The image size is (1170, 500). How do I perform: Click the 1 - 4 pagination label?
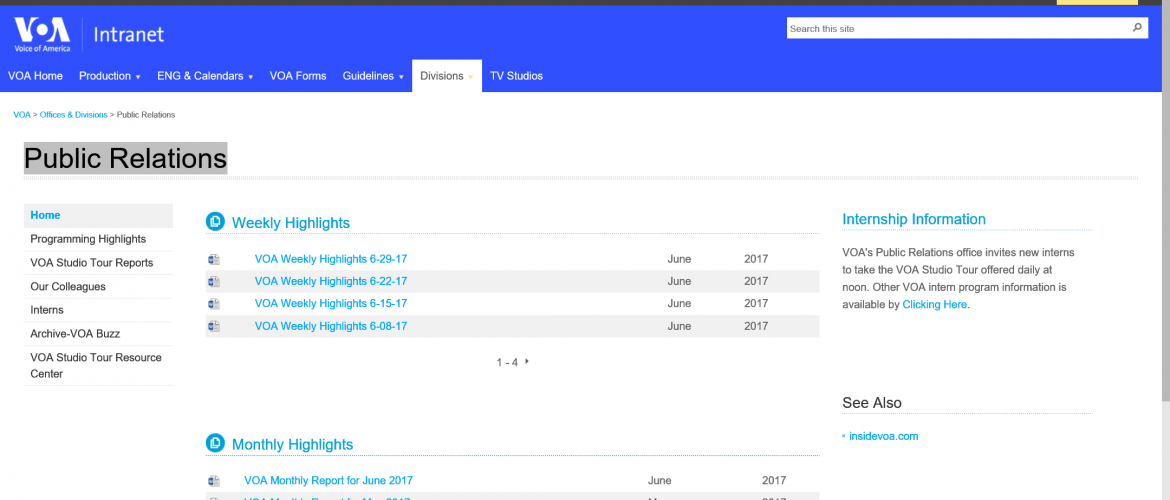pos(507,362)
